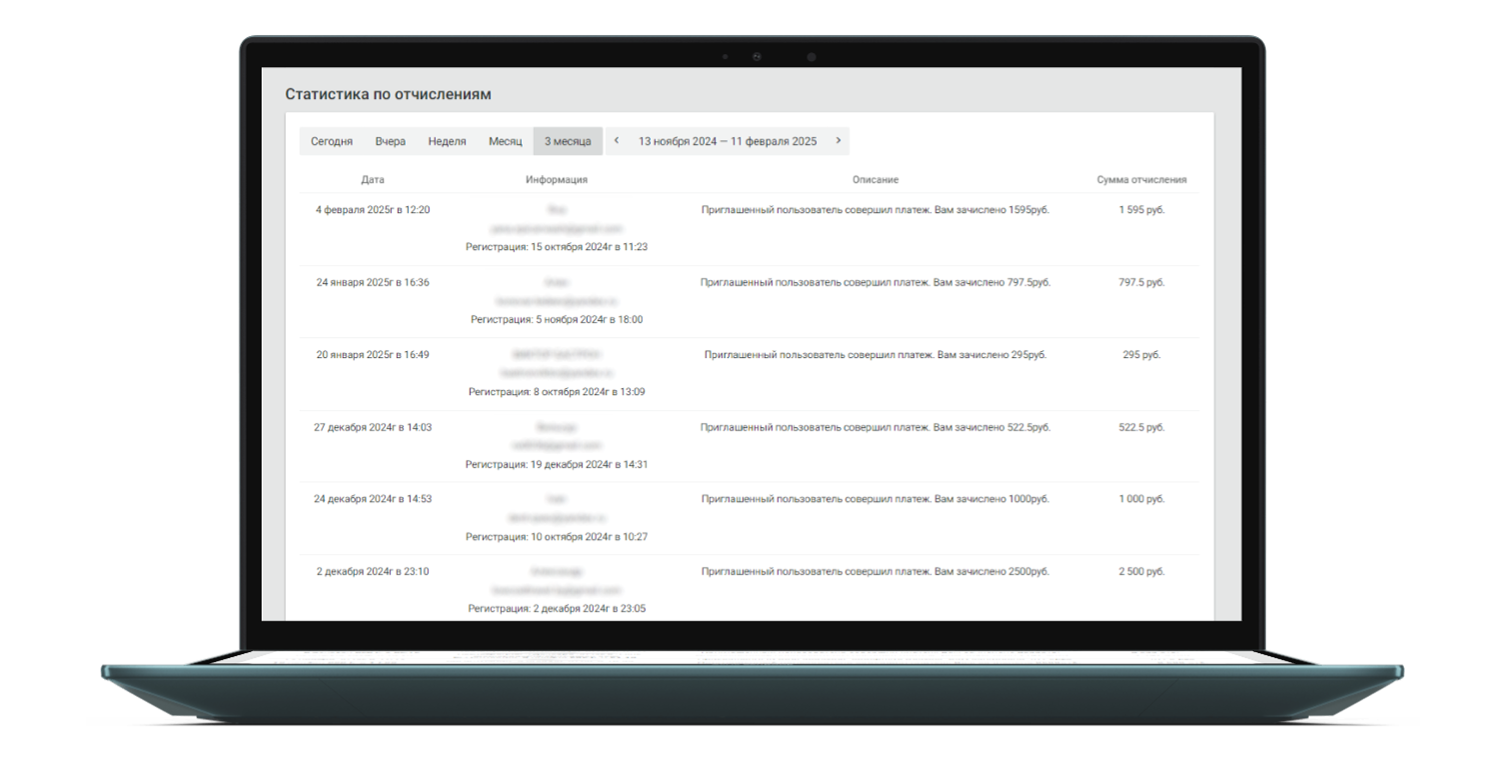Select the Месяц period filter
This screenshot has height=766, width=1500.
coord(505,141)
